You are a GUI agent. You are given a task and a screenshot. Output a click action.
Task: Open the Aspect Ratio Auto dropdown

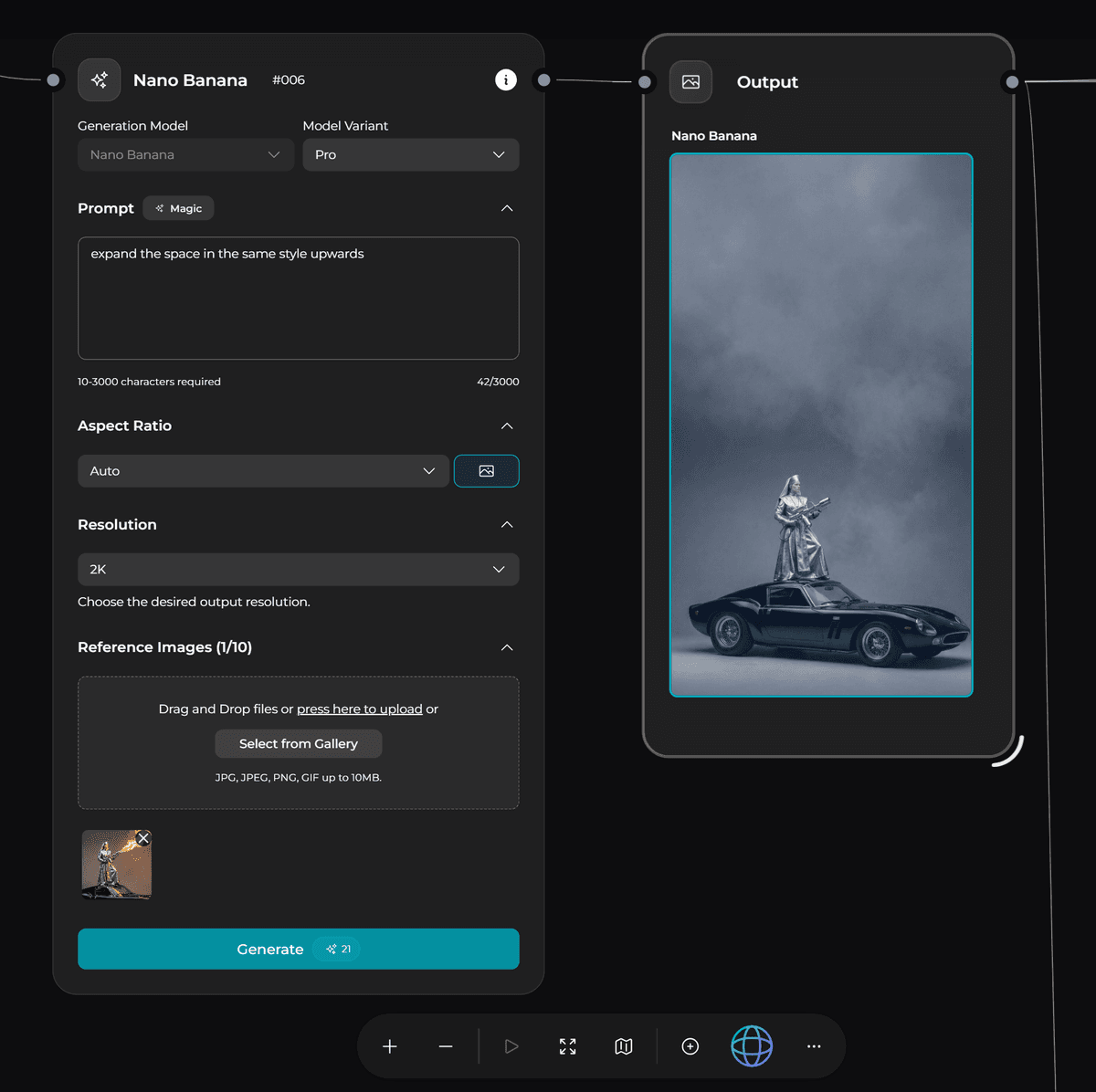[x=263, y=471]
